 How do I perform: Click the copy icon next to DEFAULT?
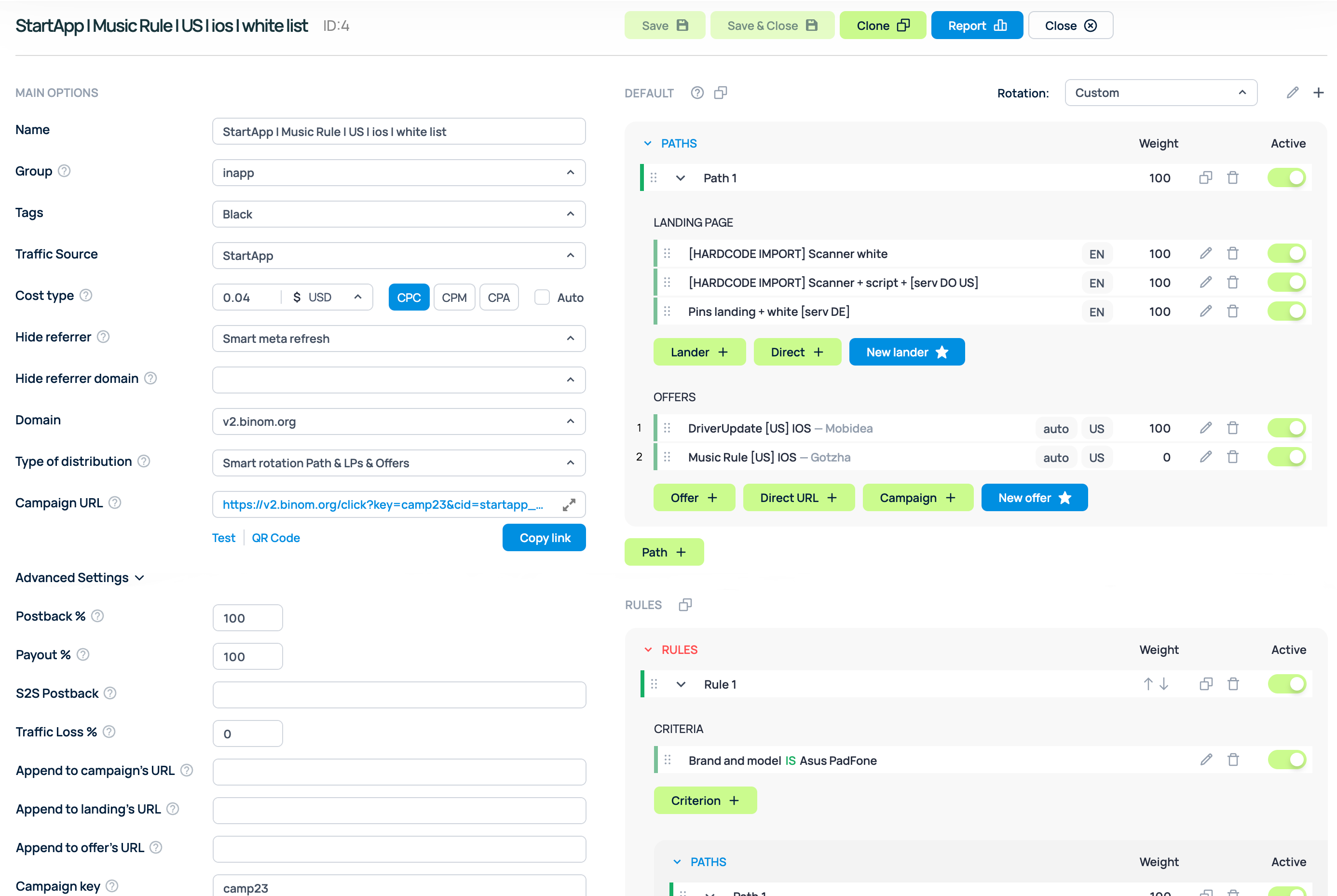tap(721, 93)
